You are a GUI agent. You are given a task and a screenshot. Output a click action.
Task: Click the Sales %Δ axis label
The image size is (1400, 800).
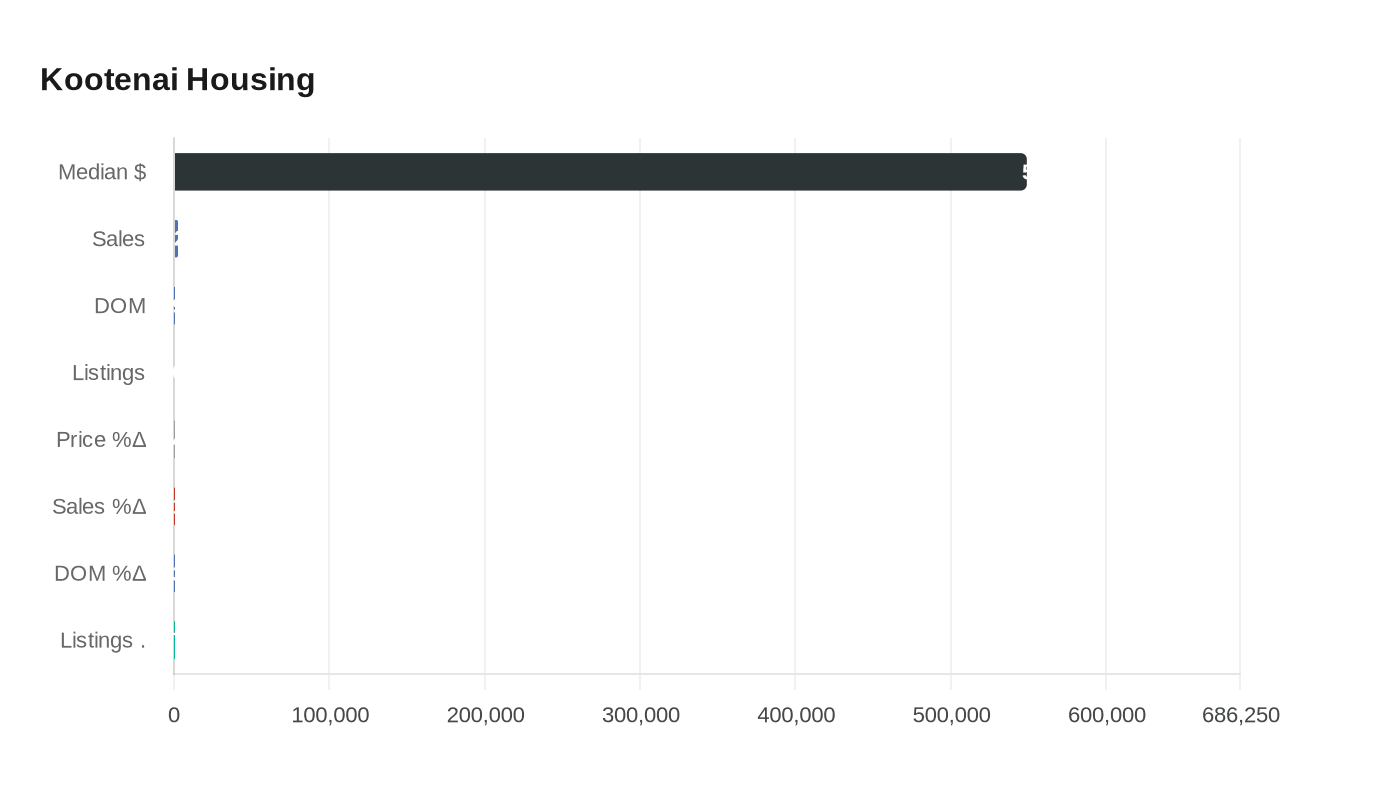tap(99, 507)
